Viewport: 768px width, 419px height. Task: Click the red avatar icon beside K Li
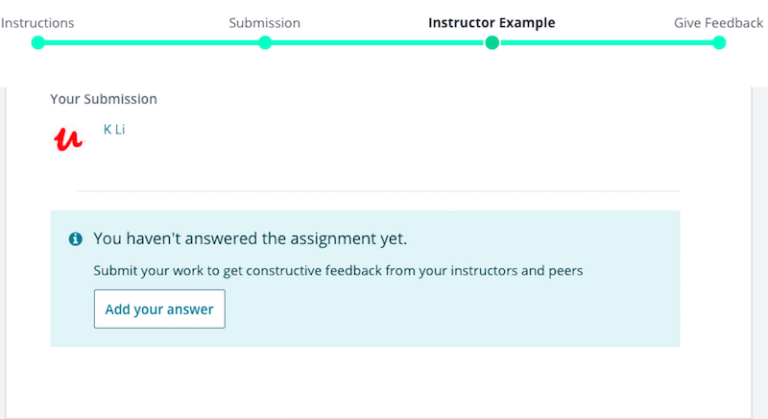(68, 138)
